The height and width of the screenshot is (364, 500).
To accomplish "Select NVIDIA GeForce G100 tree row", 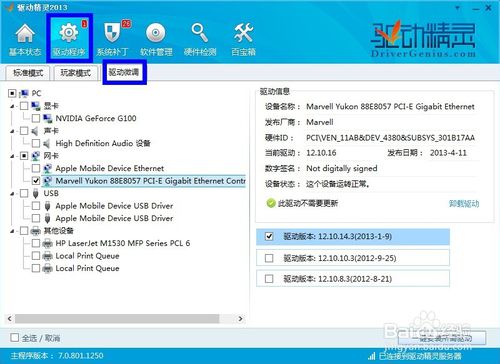I will tap(96, 118).
